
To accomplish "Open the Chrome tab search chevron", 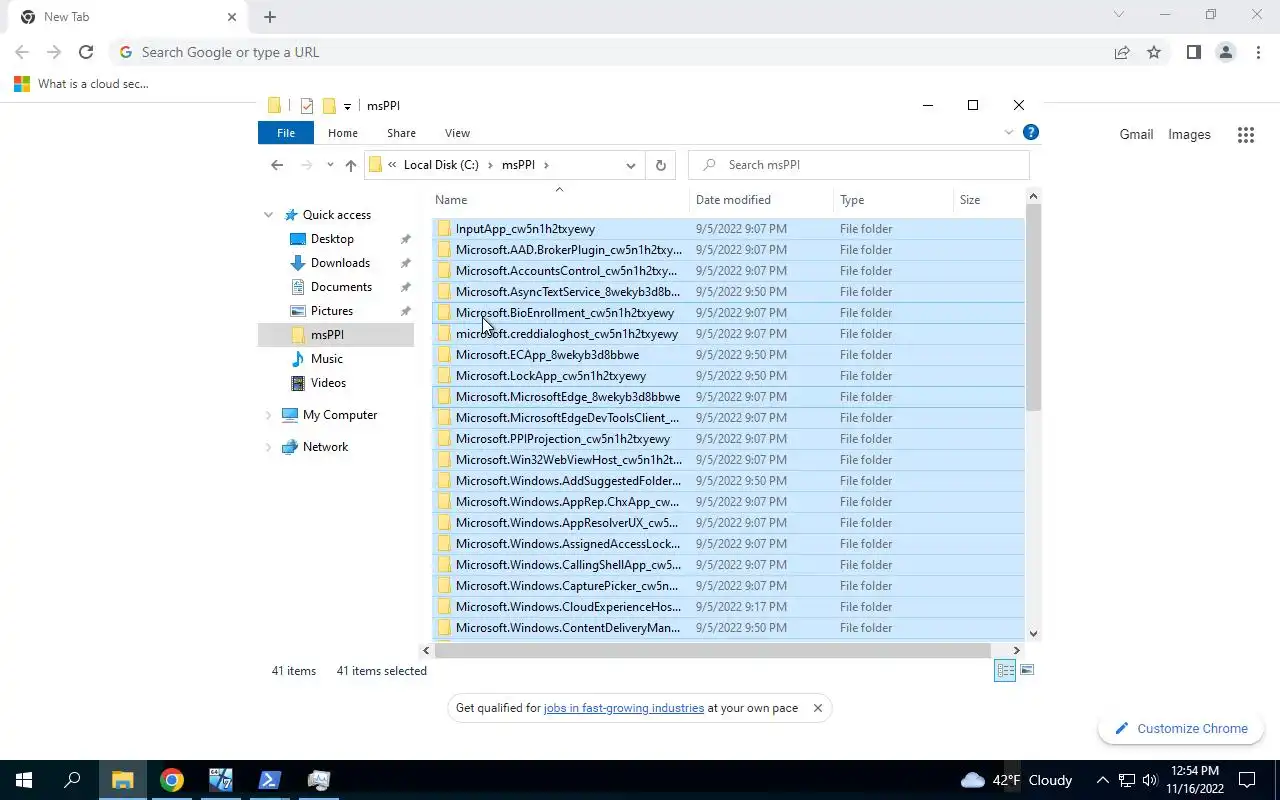I will click(x=1119, y=14).
